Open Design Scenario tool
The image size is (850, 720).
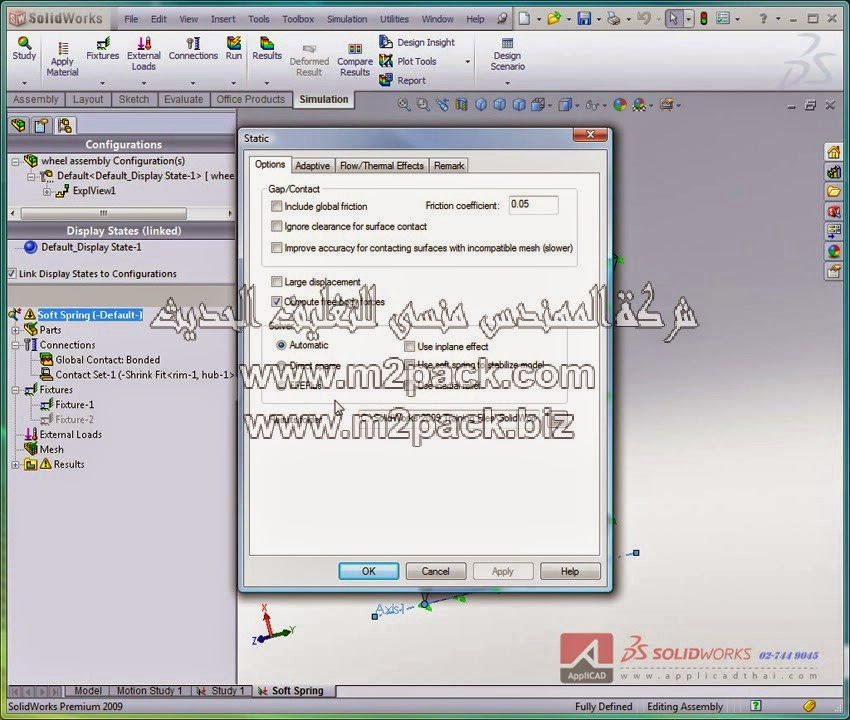(507, 54)
